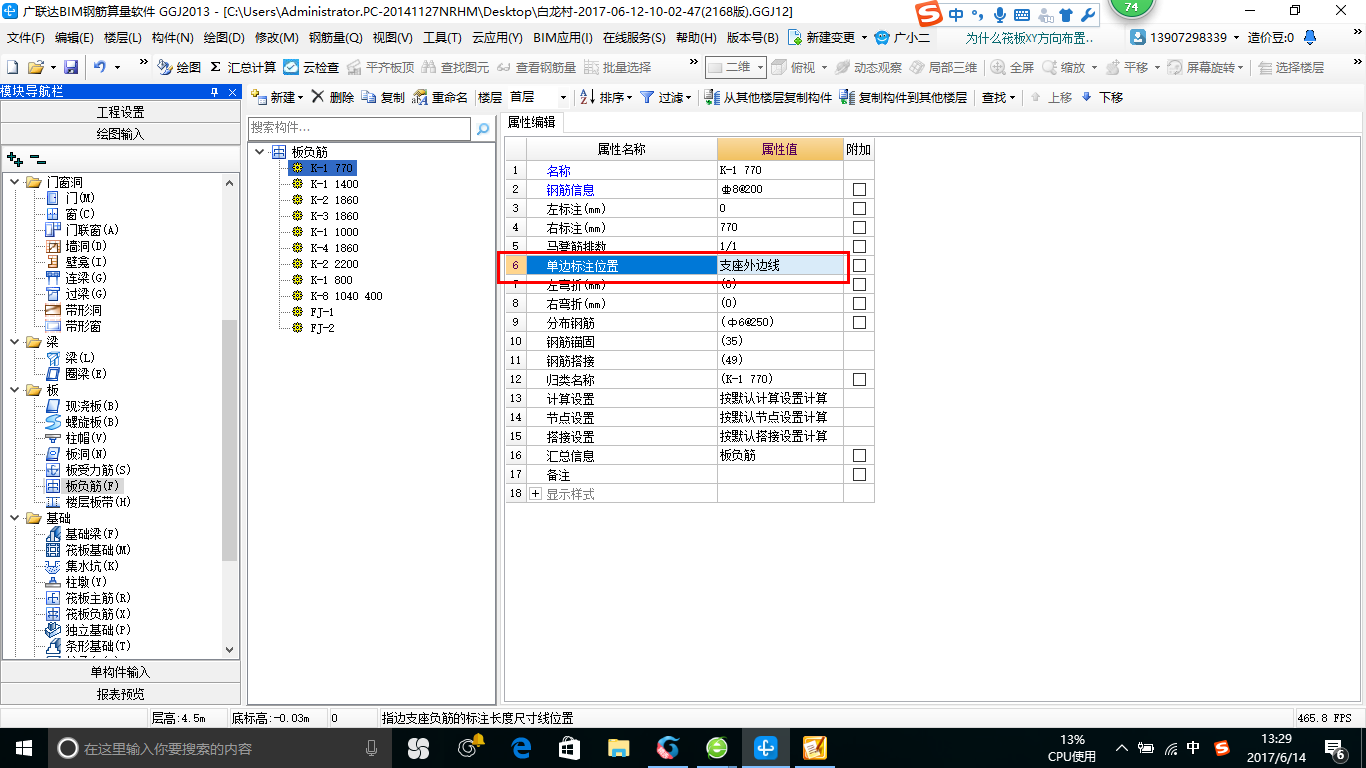Image resolution: width=1366 pixels, height=768 pixels.
Task: Open the BIM应用(I) menu
Action: pyautogui.click(x=563, y=37)
